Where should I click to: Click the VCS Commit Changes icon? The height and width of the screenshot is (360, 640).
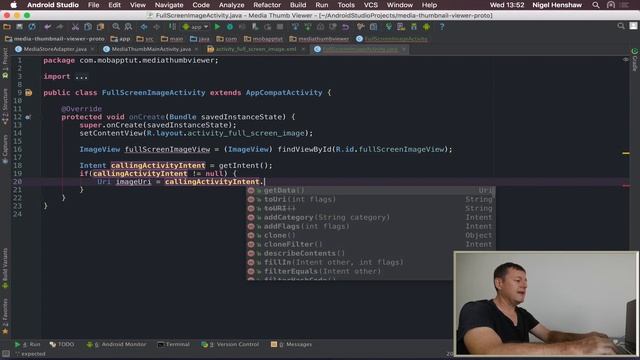(308, 27)
